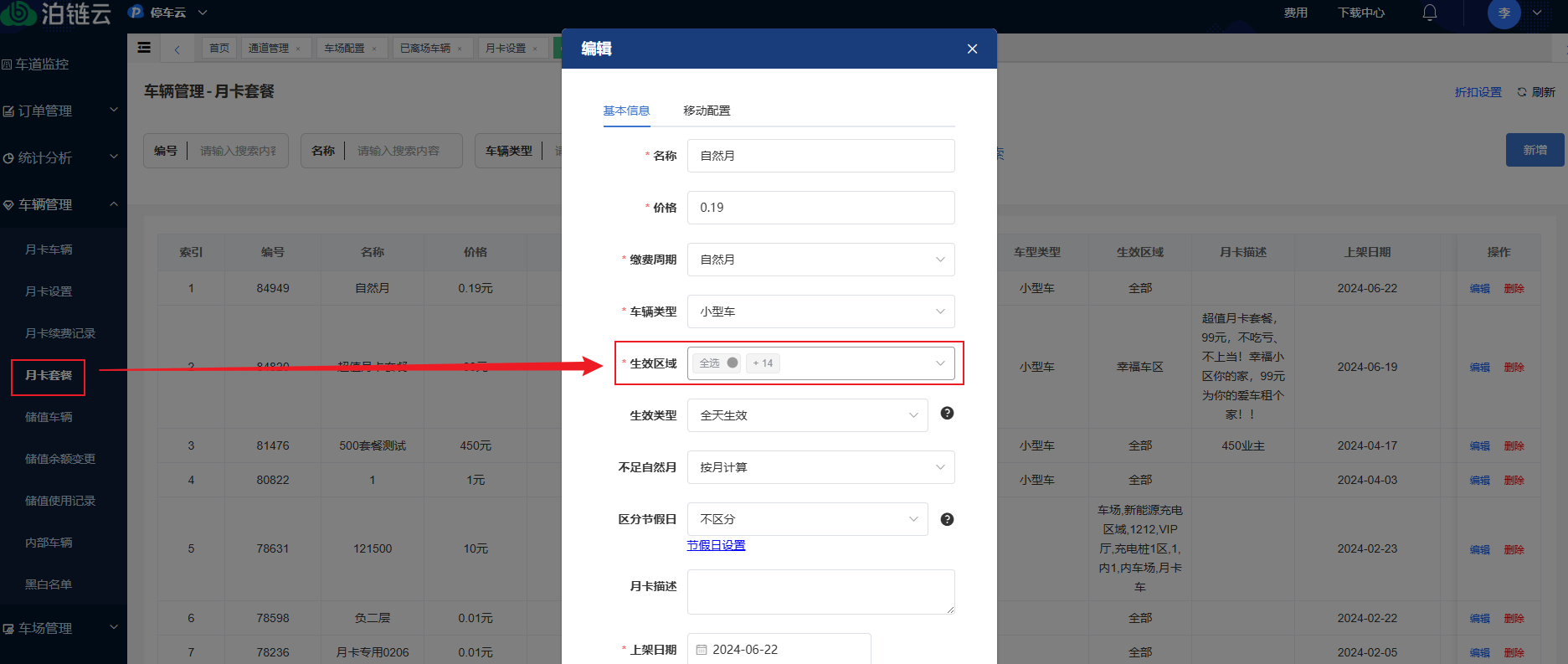Image resolution: width=1568 pixels, height=664 pixels.
Task: Click the help icon beside 区分节假日
Action: 947,519
